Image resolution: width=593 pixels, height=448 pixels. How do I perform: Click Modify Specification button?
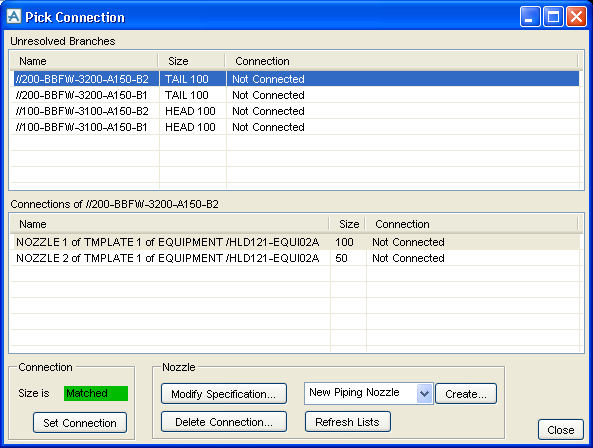pos(224,394)
